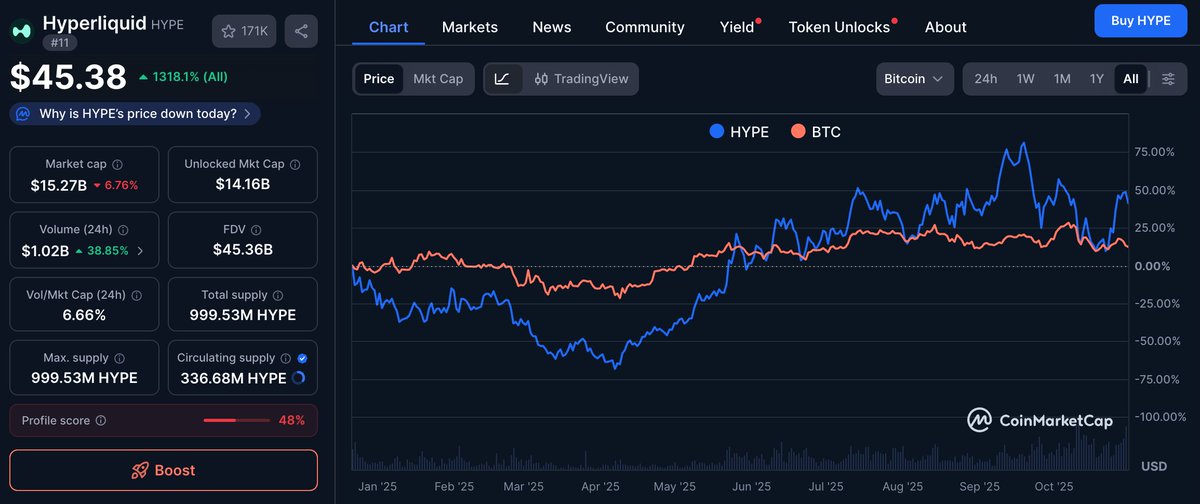This screenshot has width=1200, height=504.
Task: Click the 336.68M HYPE circulating value
Action: click(x=233, y=378)
